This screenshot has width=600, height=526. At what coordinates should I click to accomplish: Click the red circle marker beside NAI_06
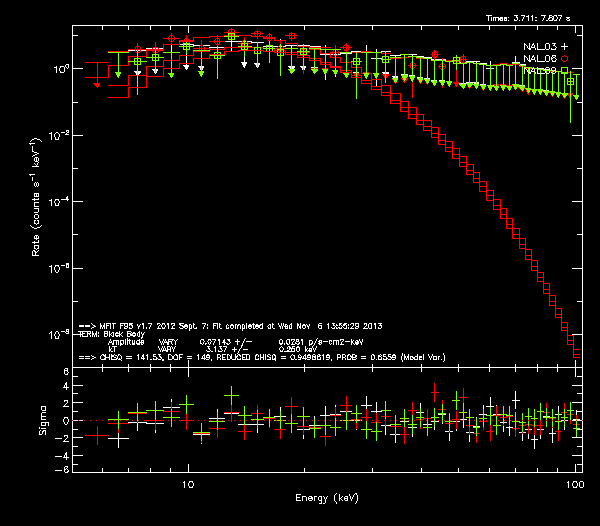[564, 59]
